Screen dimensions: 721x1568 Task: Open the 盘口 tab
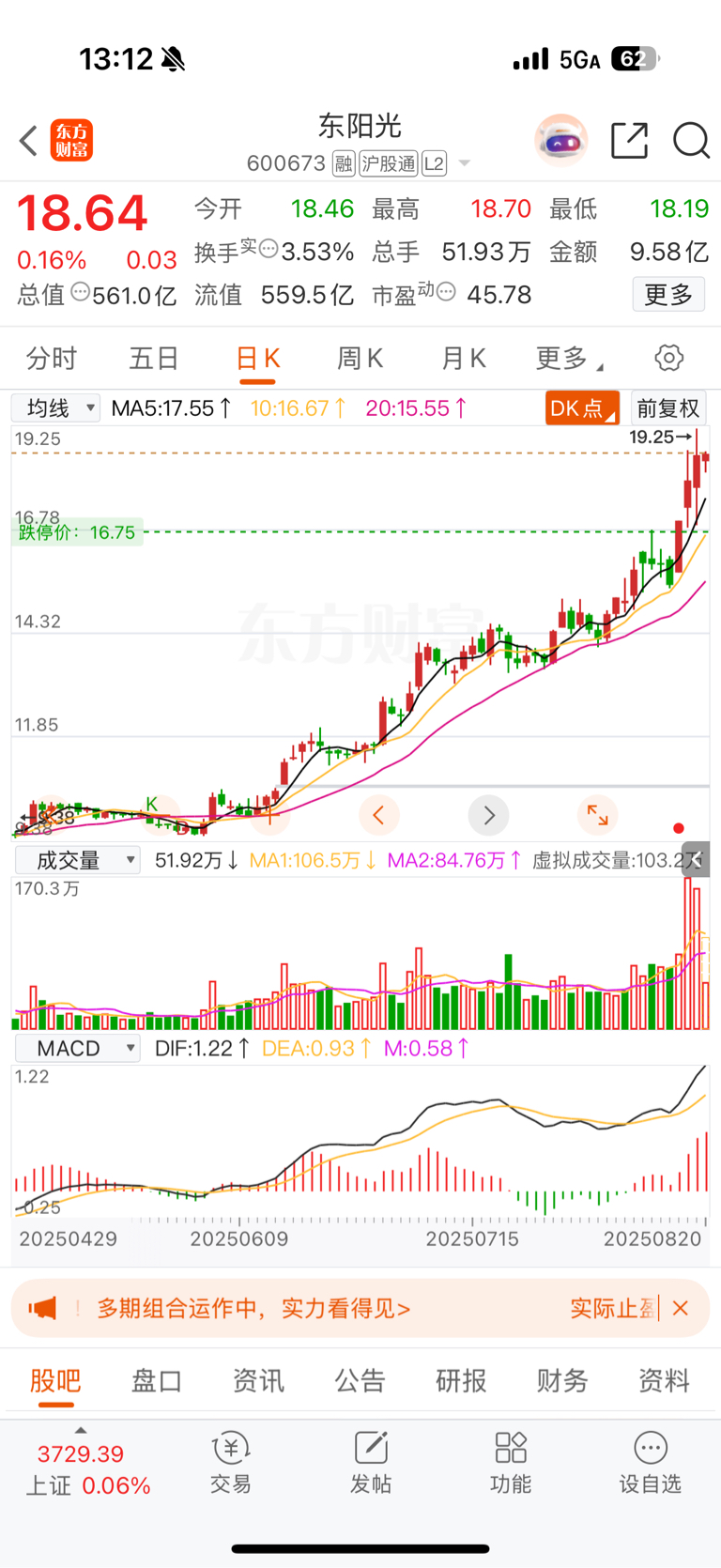coord(157,1381)
